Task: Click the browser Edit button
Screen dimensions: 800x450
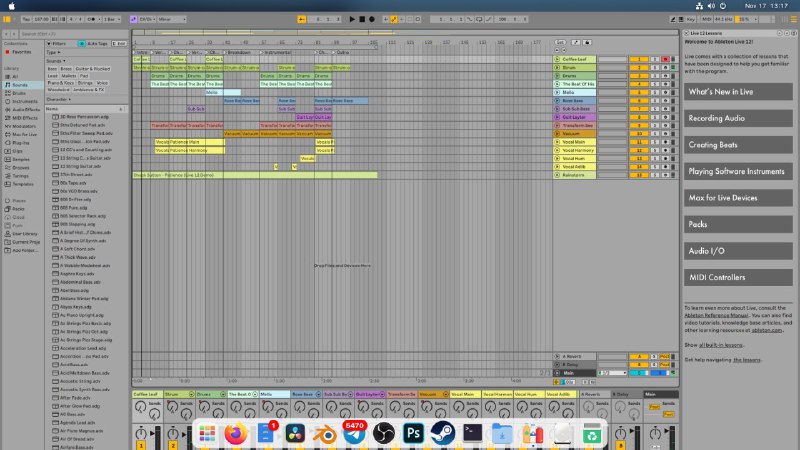Action: point(119,44)
